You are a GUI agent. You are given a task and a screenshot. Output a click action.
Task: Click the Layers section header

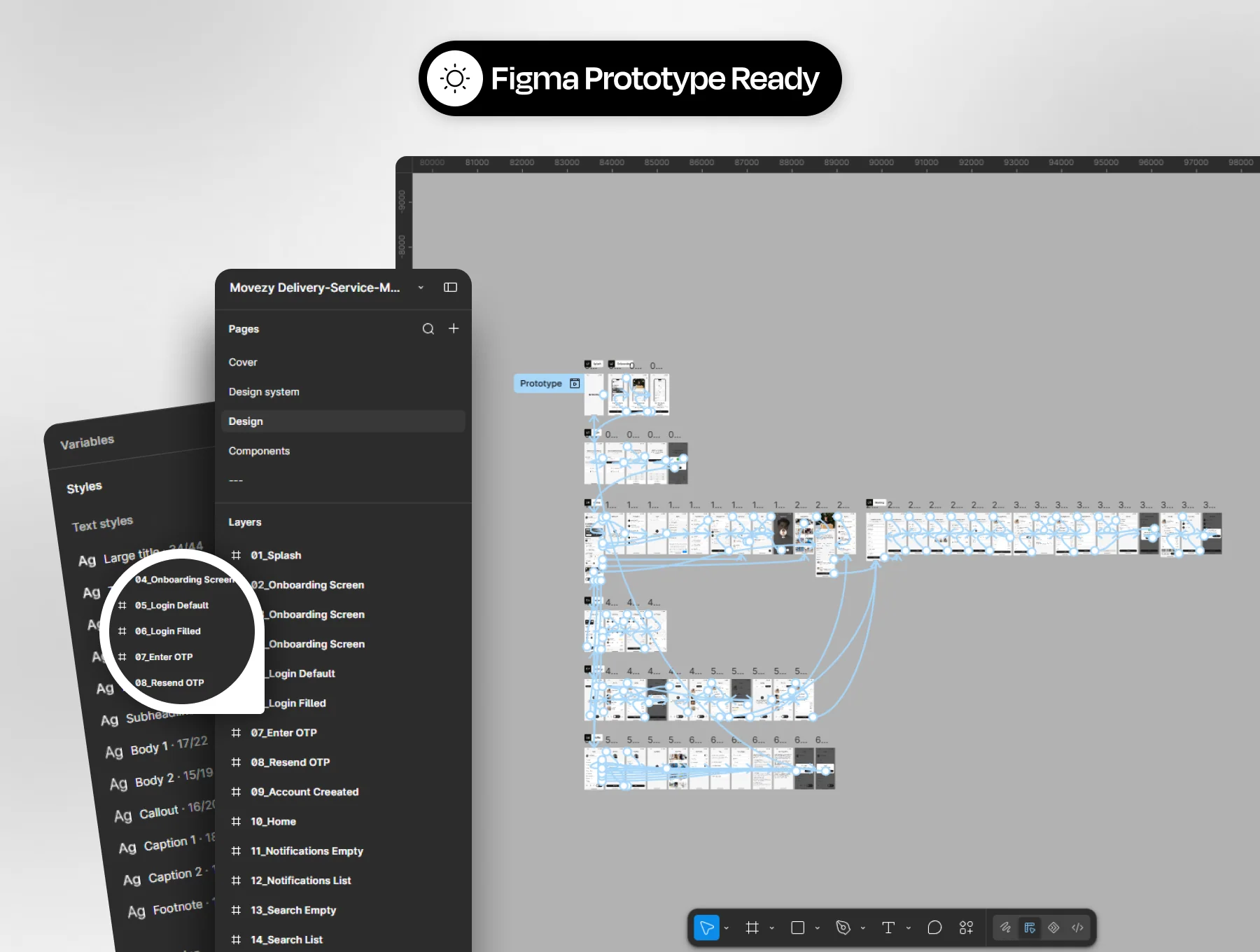[245, 522]
